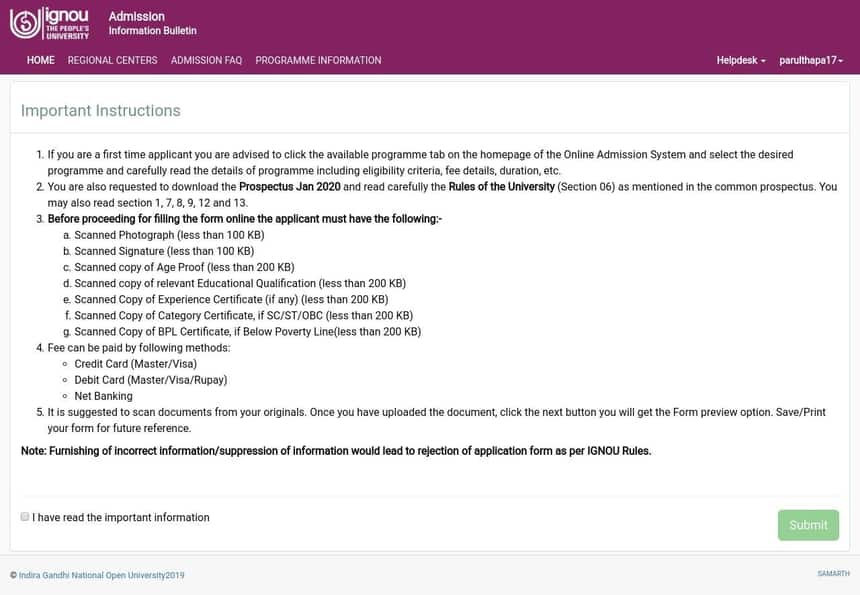Open the REGIONAL CENTERS page
This screenshot has height=595, width=860.
tap(112, 61)
